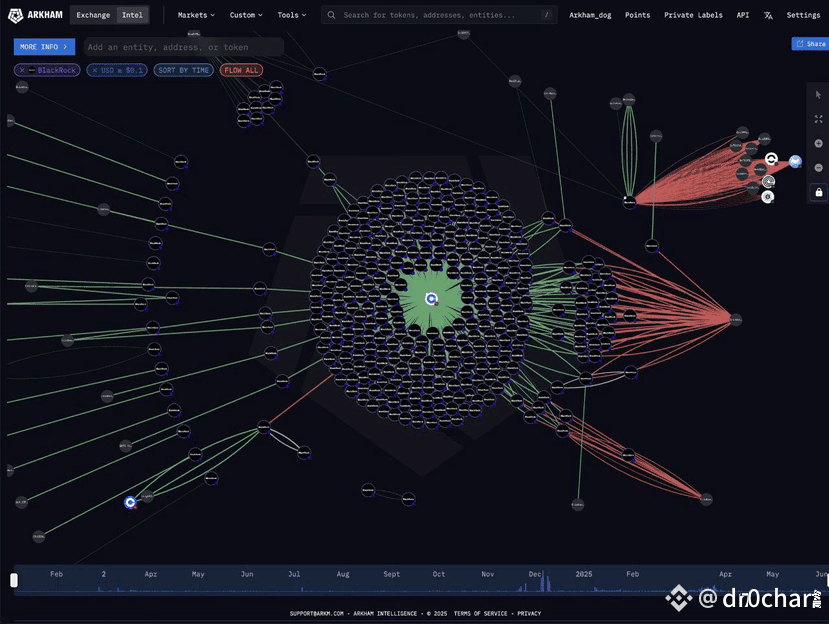This screenshot has width=829, height=624.
Task: Remove the USD ≥ $0.1 filter
Action: point(95,70)
